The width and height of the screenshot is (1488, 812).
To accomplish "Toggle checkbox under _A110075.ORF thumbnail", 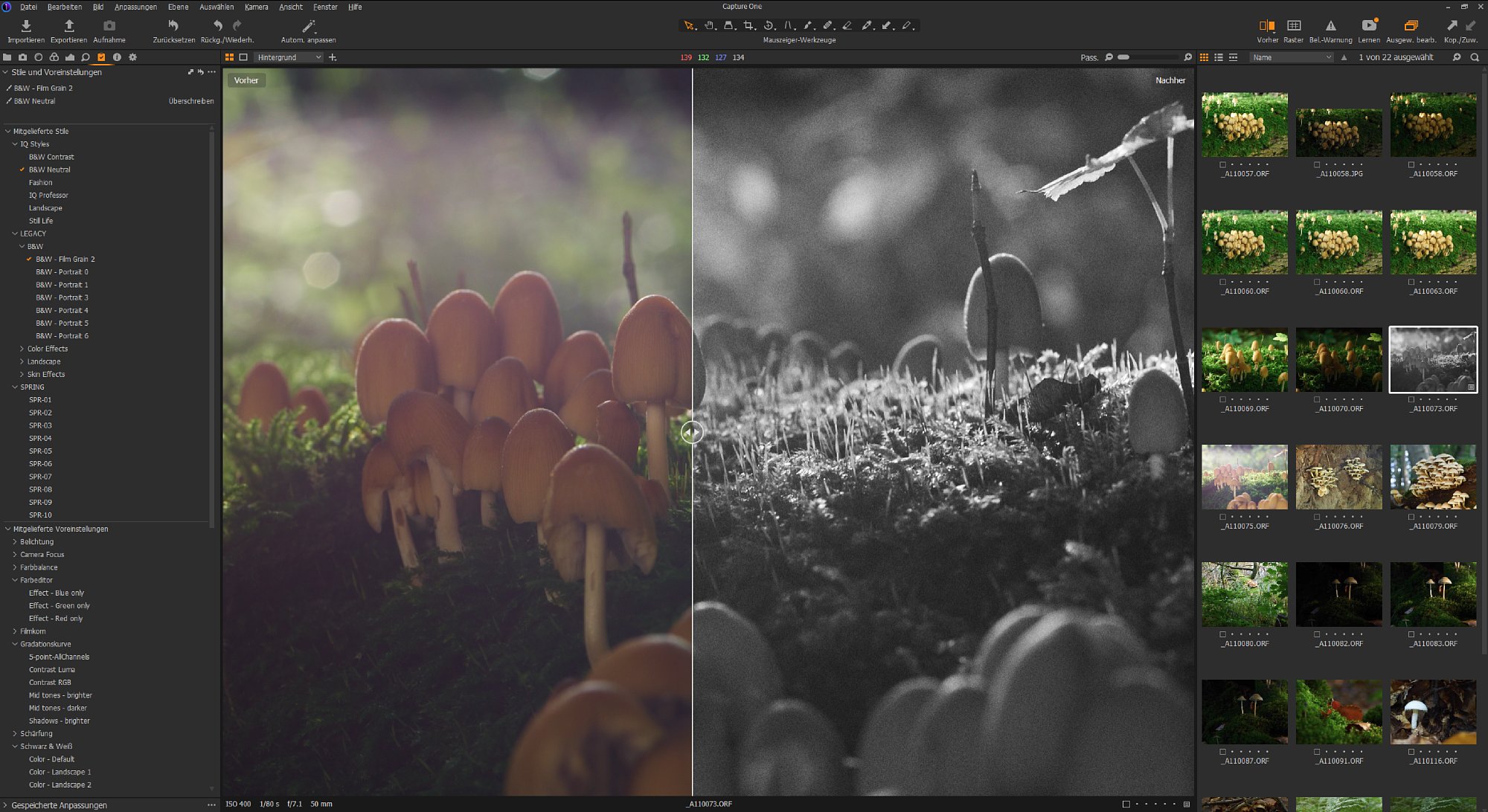I will click(1223, 517).
